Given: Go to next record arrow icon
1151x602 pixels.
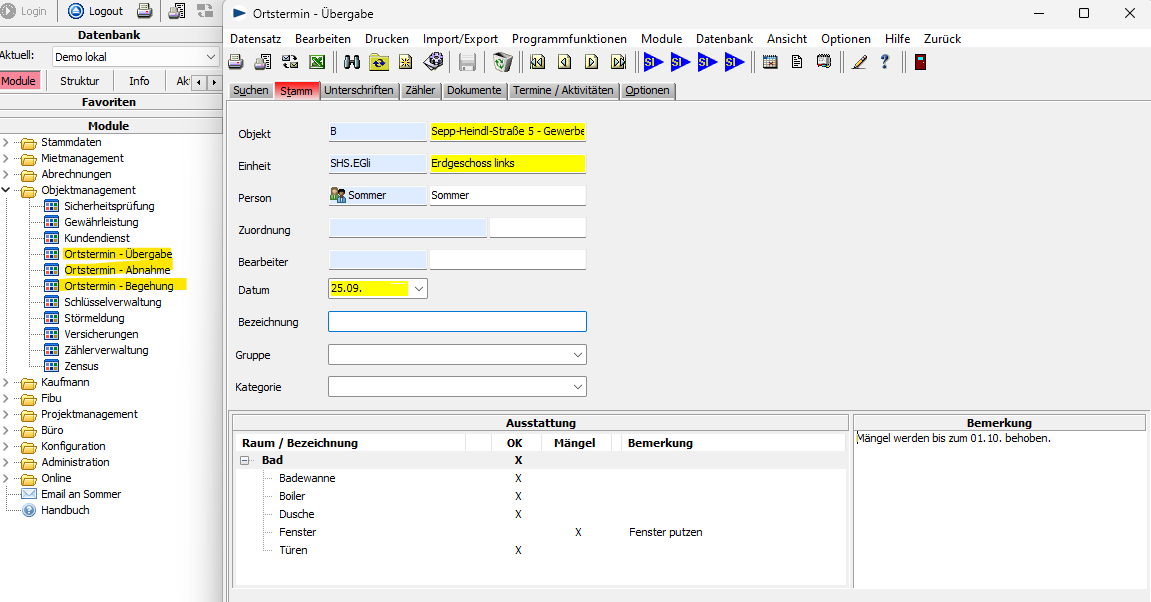Looking at the screenshot, I should pyautogui.click(x=591, y=62).
